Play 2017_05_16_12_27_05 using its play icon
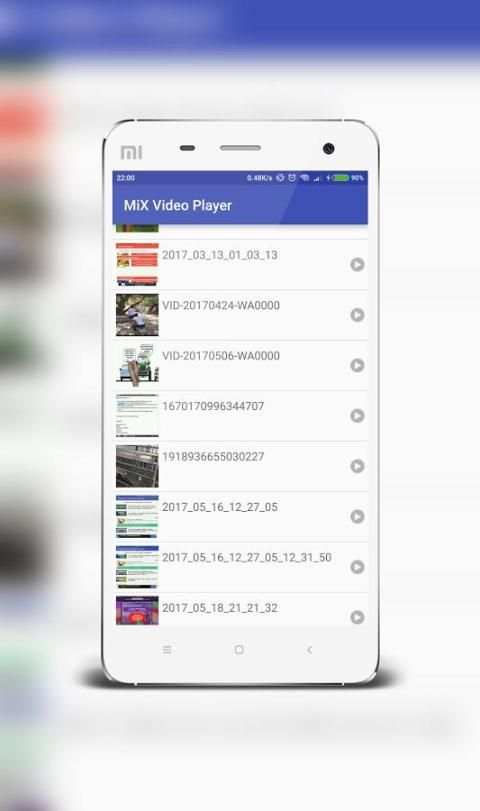 357,516
